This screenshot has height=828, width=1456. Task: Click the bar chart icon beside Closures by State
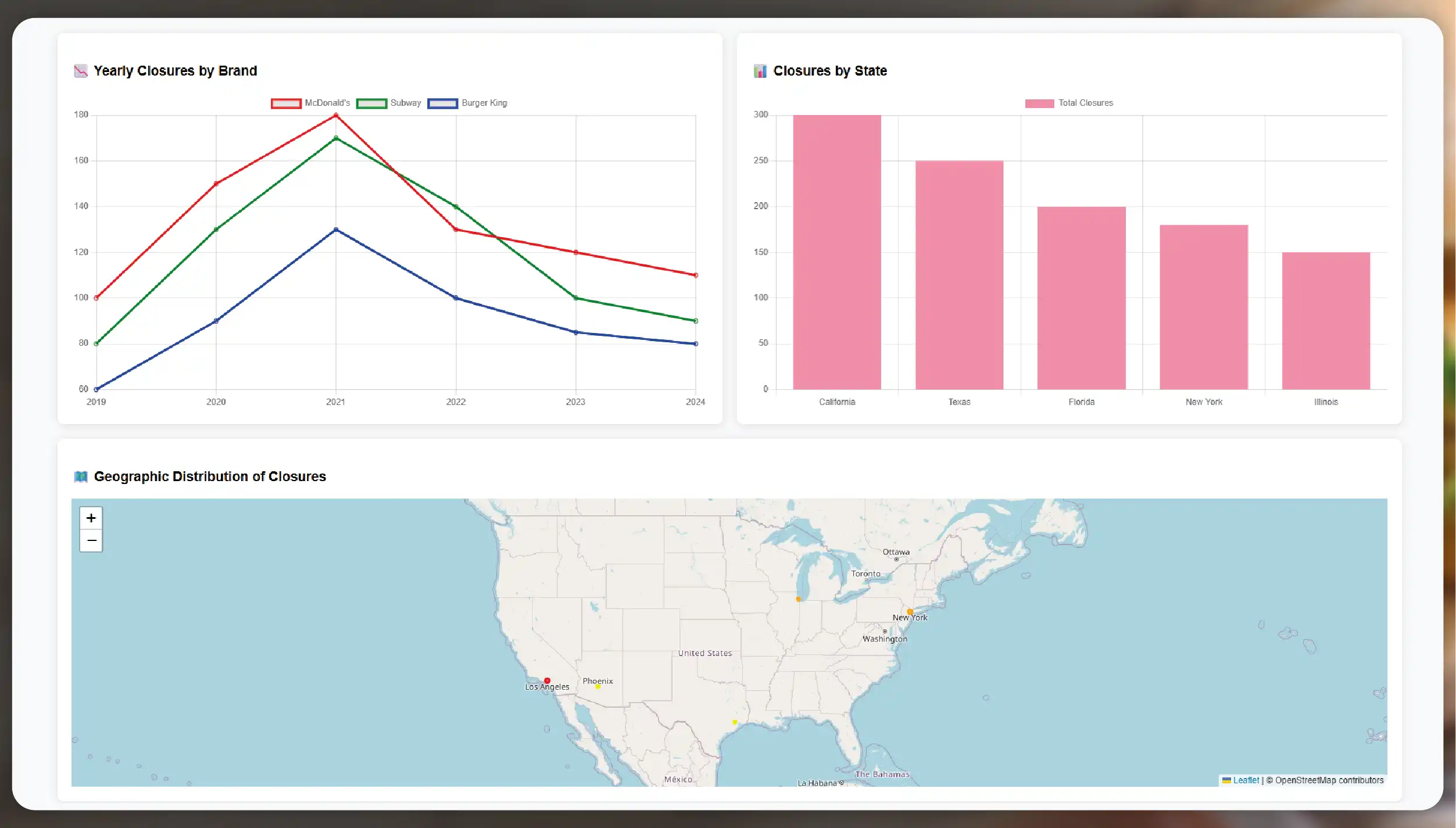pos(760,71)
